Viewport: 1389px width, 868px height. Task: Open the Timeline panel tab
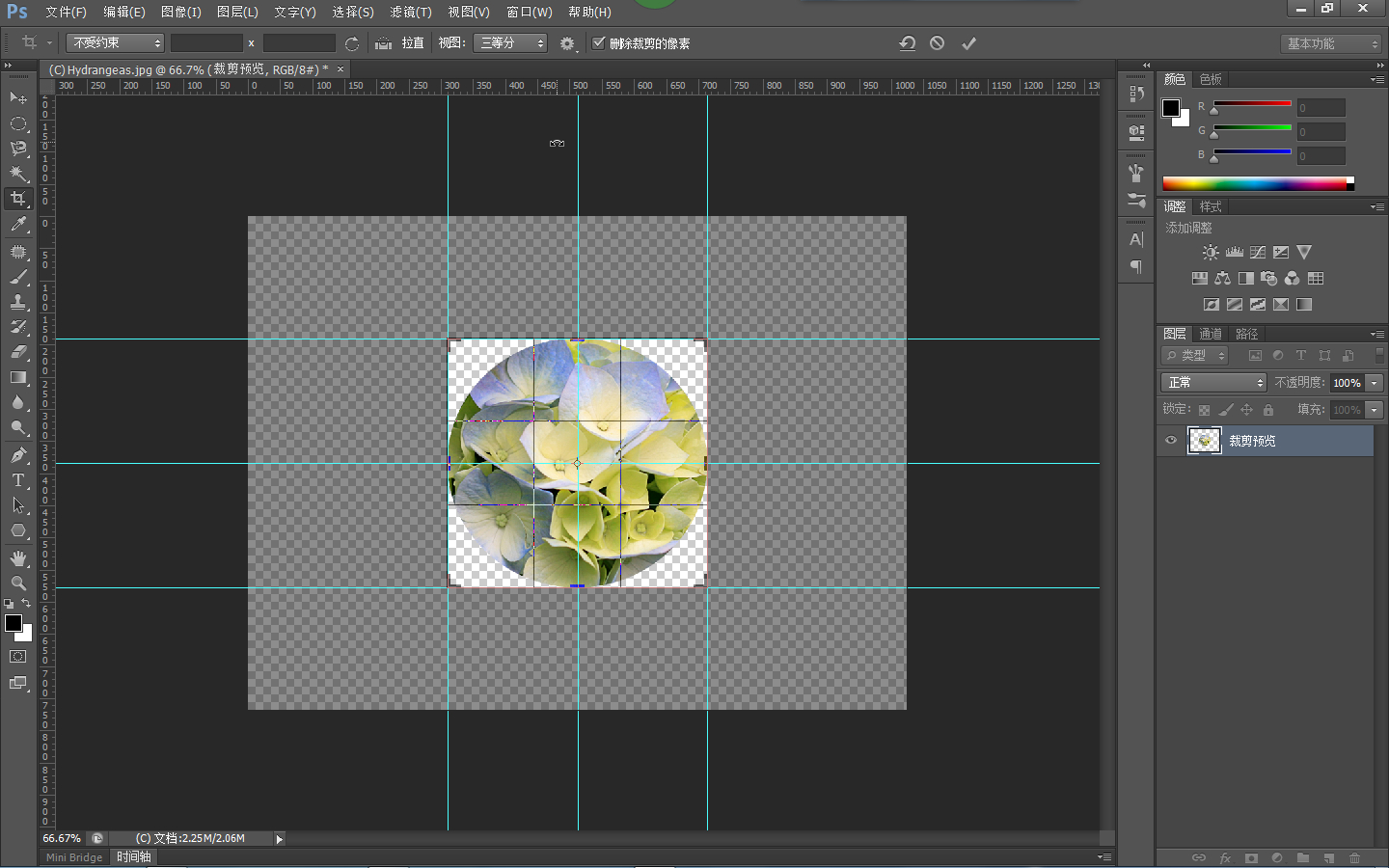(134, 857)
